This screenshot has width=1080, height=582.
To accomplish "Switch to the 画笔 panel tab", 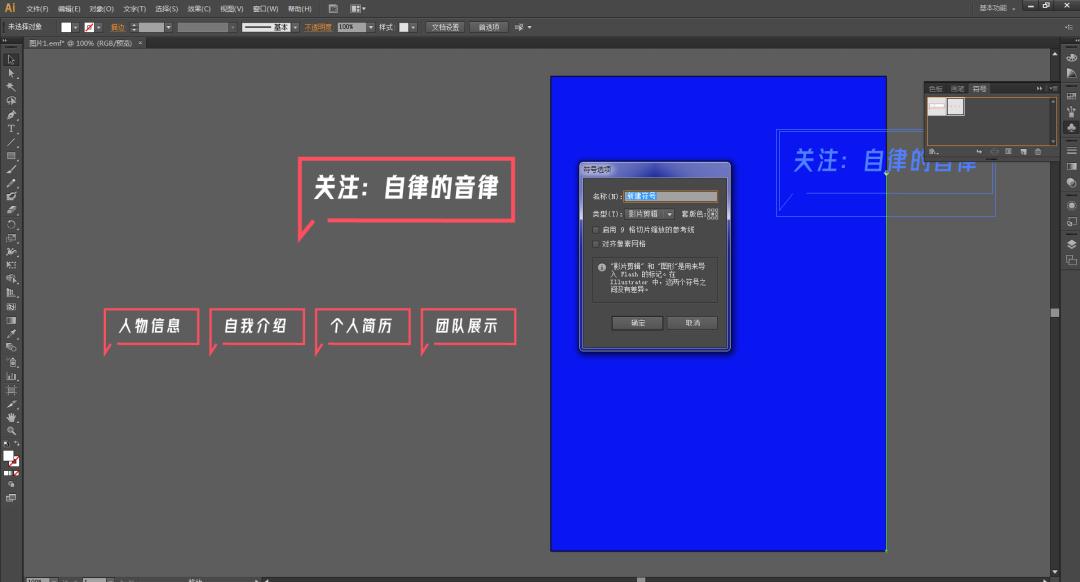I will tap(957, 88).
